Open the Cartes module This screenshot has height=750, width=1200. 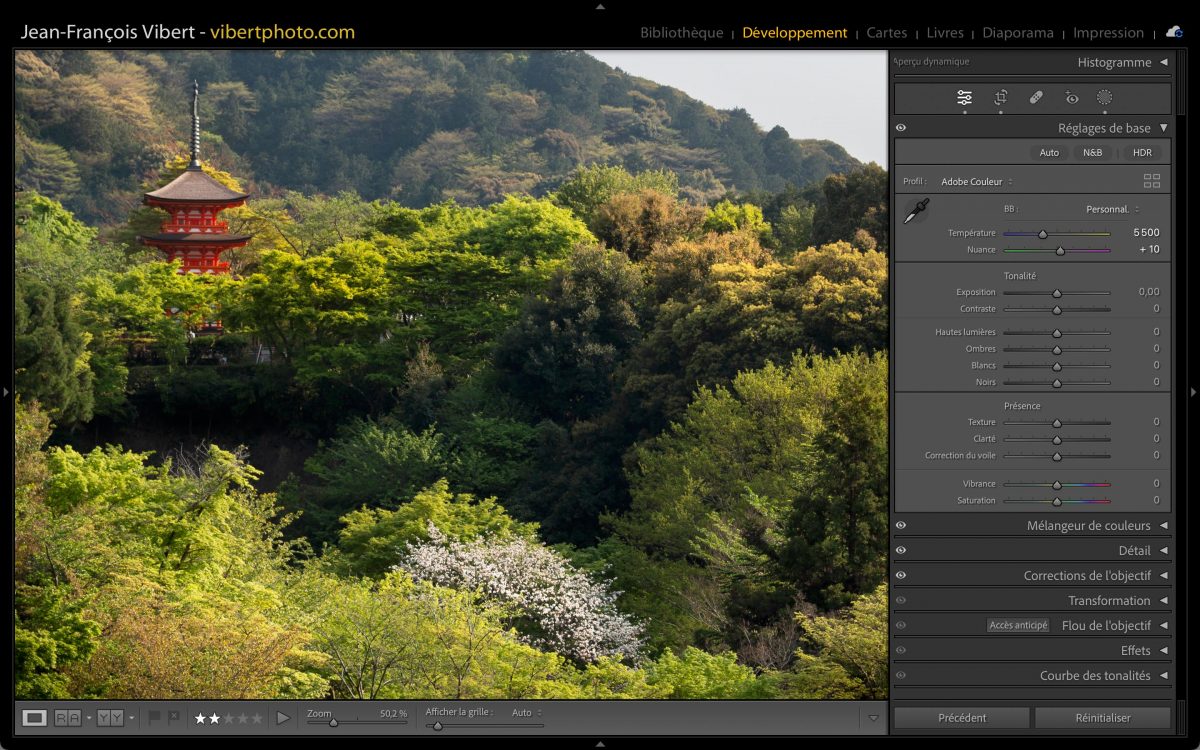886,33
